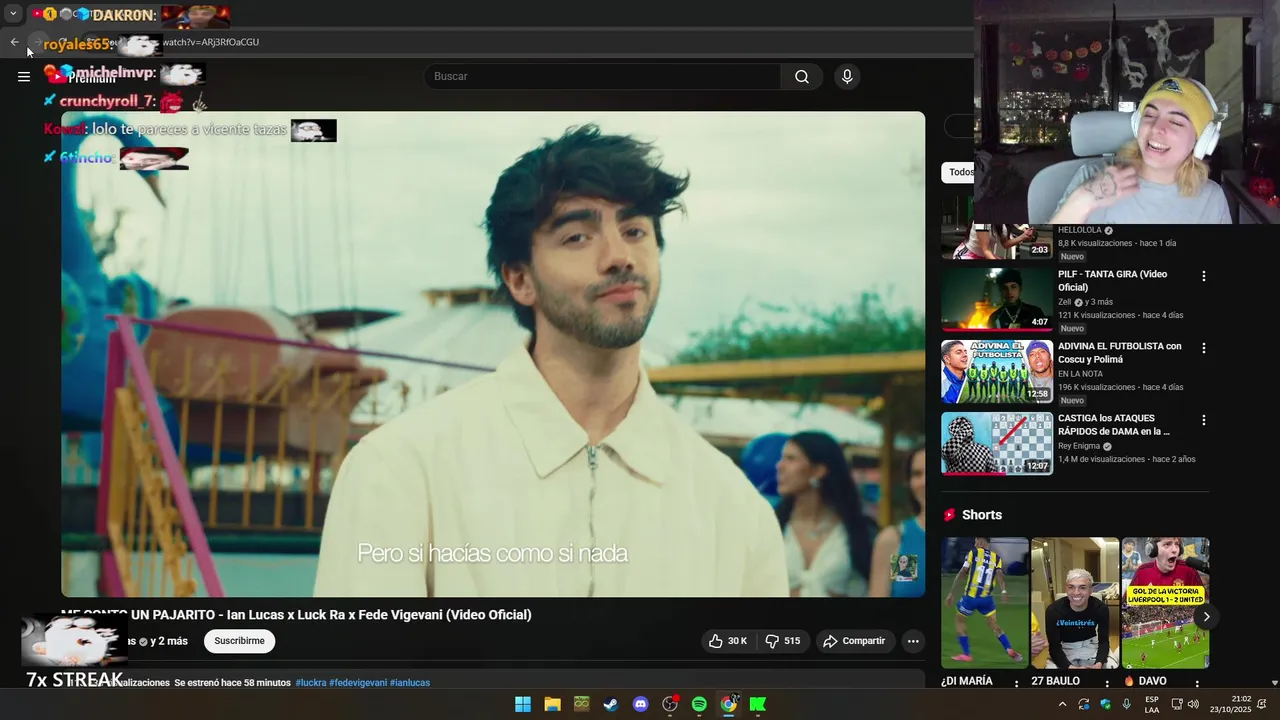Click the Windows Security tray shield icon
The width and height of the screenshot is (1280, 720).
point(1105,704)
